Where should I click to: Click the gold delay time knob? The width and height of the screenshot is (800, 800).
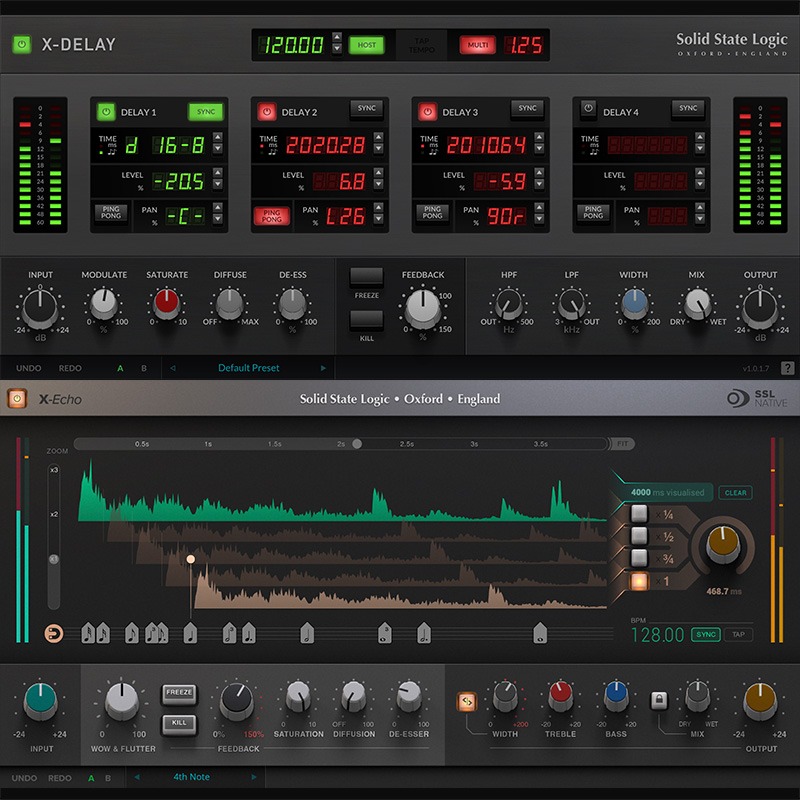click(x=722, y=544)
